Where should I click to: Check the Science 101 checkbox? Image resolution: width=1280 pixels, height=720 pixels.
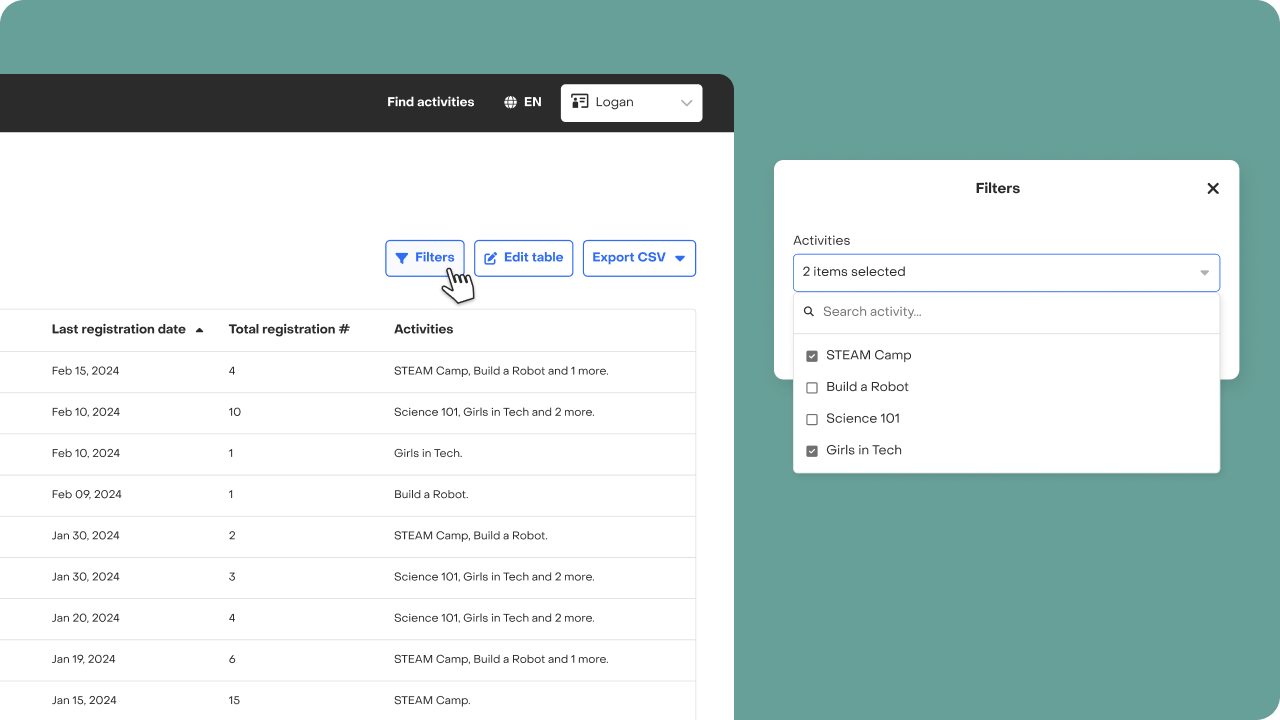(x=812, y=419)
